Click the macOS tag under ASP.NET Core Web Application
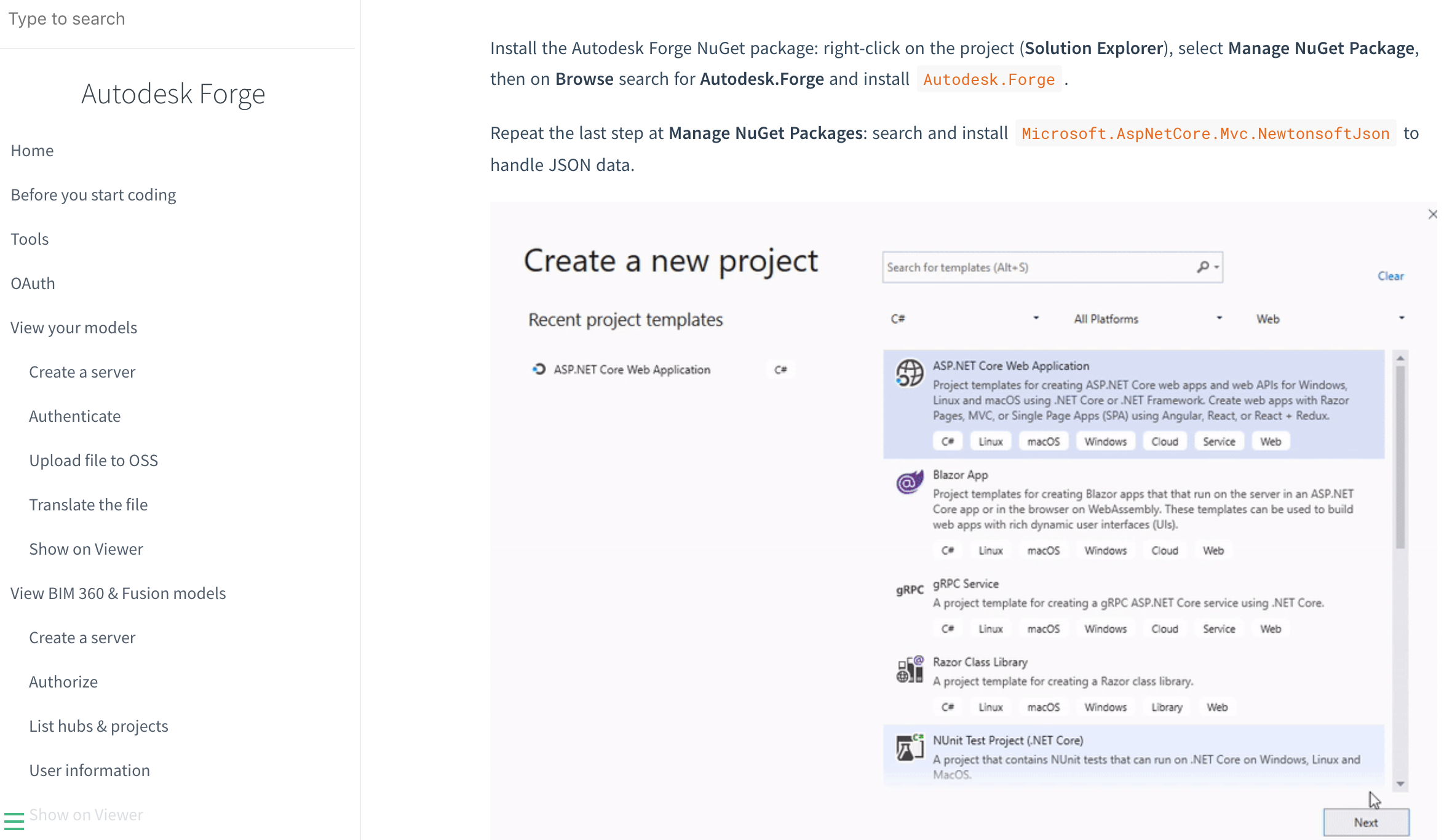This screenshot has height=840, width=1444. pos(1043,442)
